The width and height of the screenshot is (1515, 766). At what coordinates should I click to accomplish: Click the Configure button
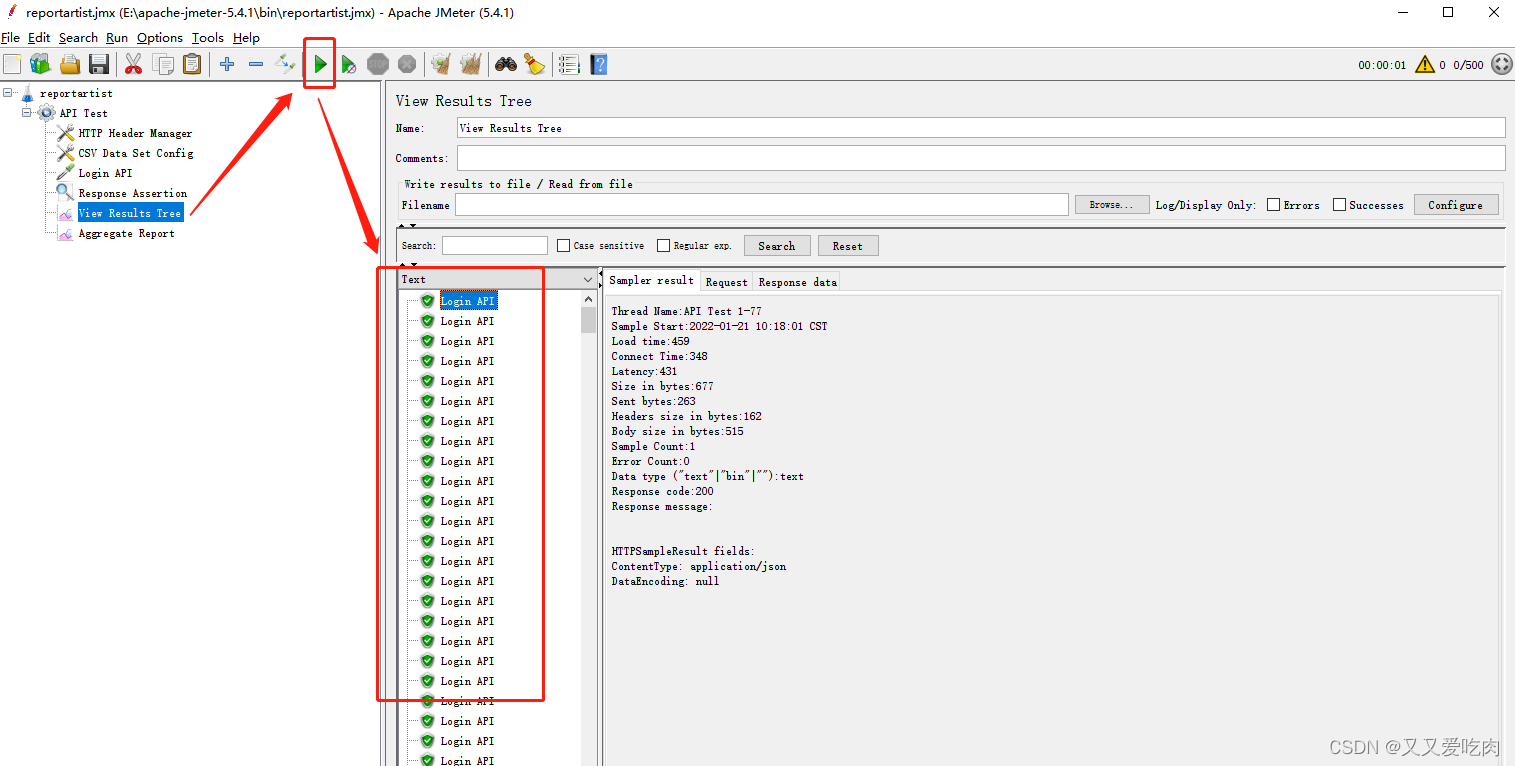pyautogui.click(x=1455, y=205)
